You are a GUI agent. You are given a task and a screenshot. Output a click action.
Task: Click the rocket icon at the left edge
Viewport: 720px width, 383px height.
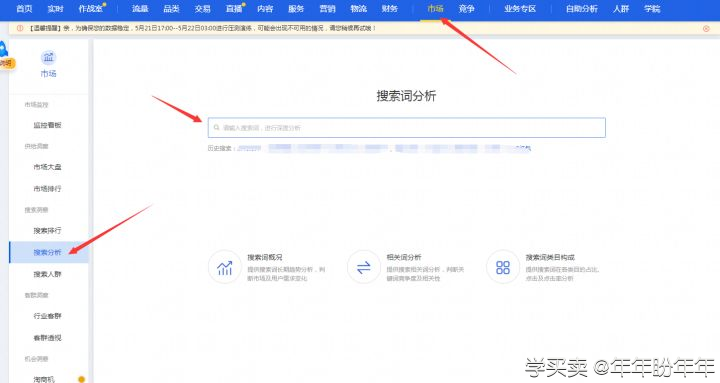3,49
